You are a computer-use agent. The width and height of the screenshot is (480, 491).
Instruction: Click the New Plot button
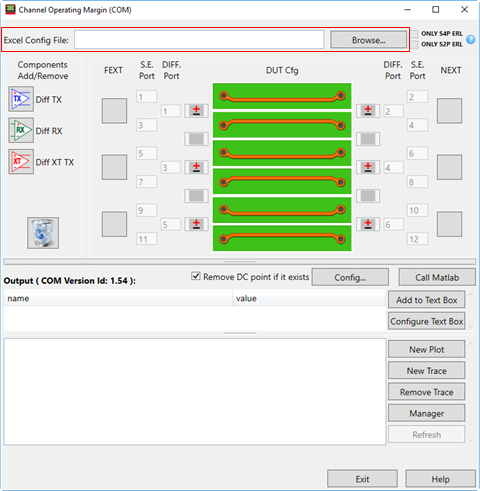426,349
